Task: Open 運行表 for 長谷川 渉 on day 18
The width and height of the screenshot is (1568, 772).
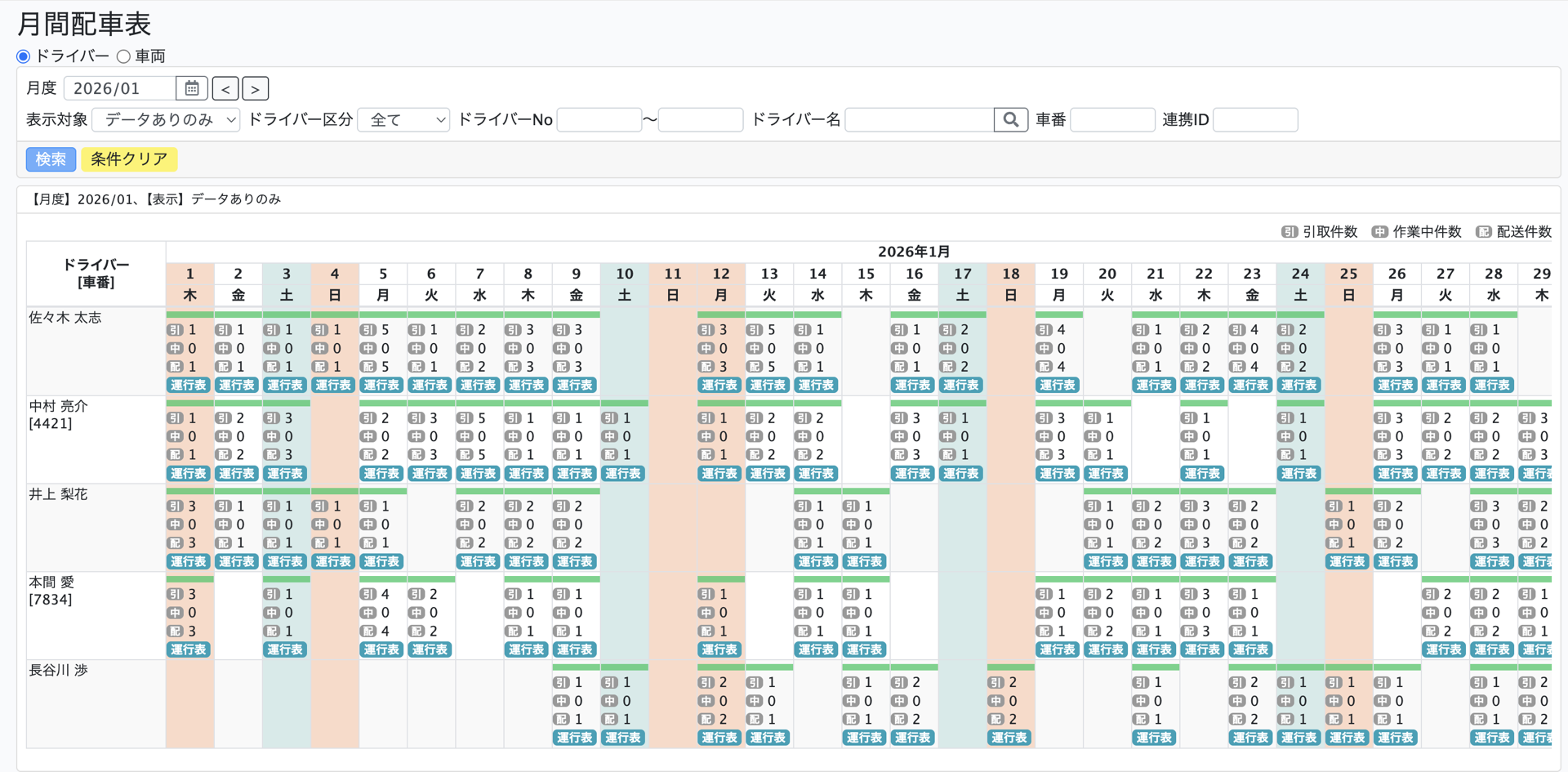Action: [1009, 738]
